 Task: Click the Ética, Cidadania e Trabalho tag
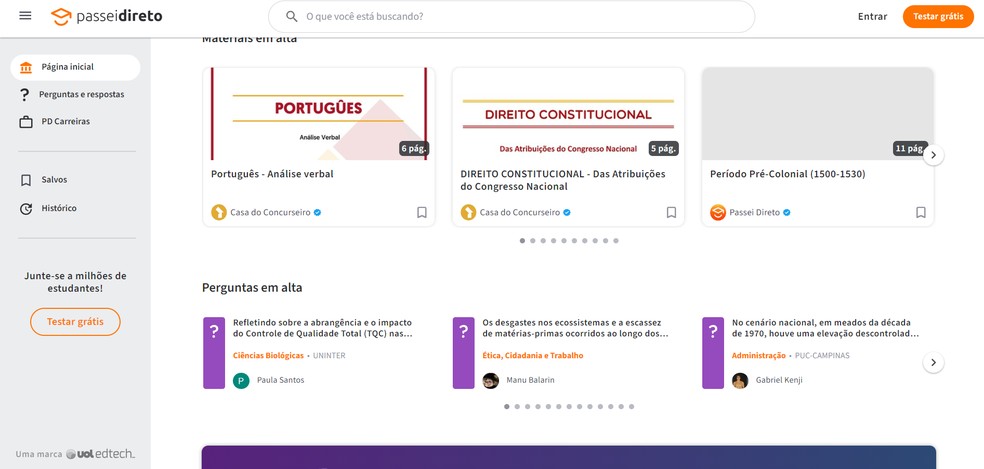(533, 355)
